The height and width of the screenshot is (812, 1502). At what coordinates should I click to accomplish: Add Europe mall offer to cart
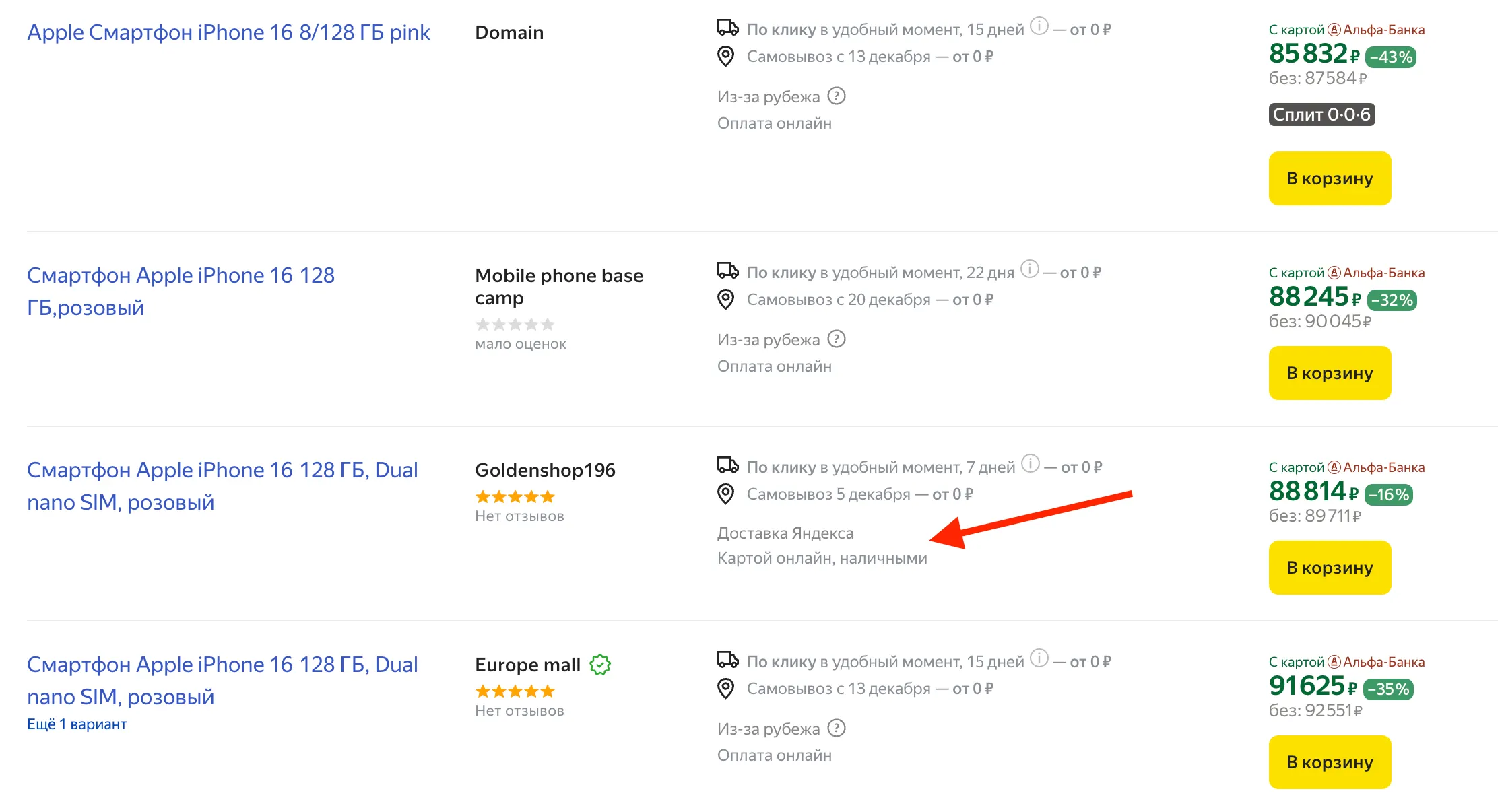[x=1329, y=762]
